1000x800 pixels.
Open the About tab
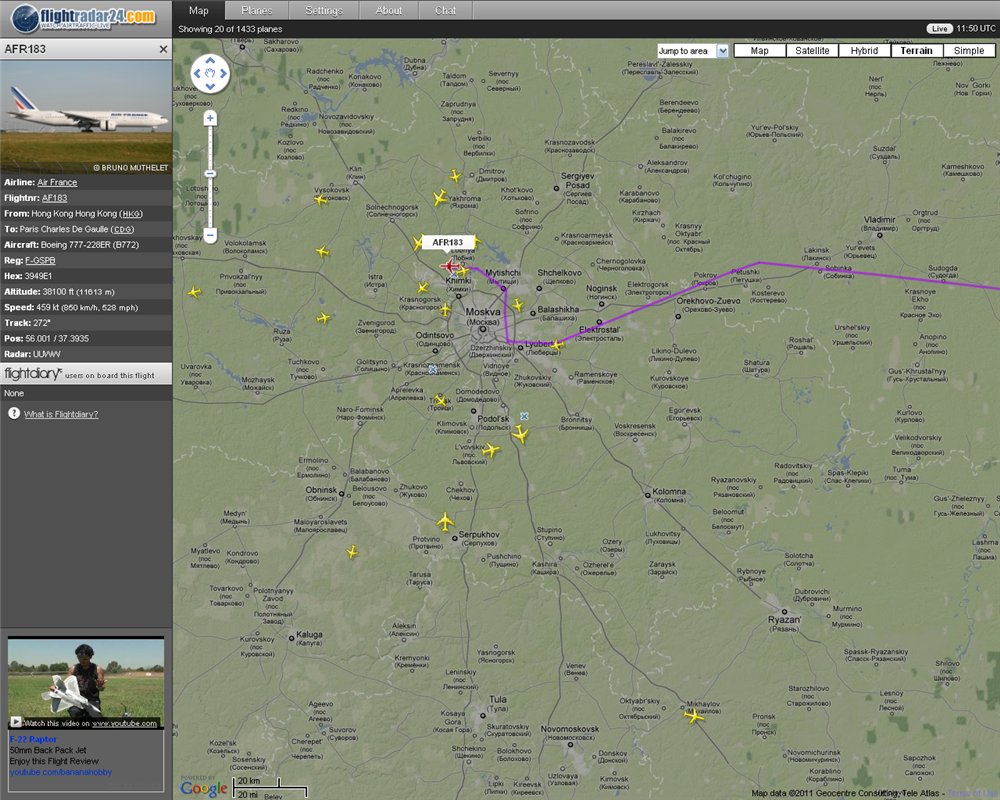[389, 10]
